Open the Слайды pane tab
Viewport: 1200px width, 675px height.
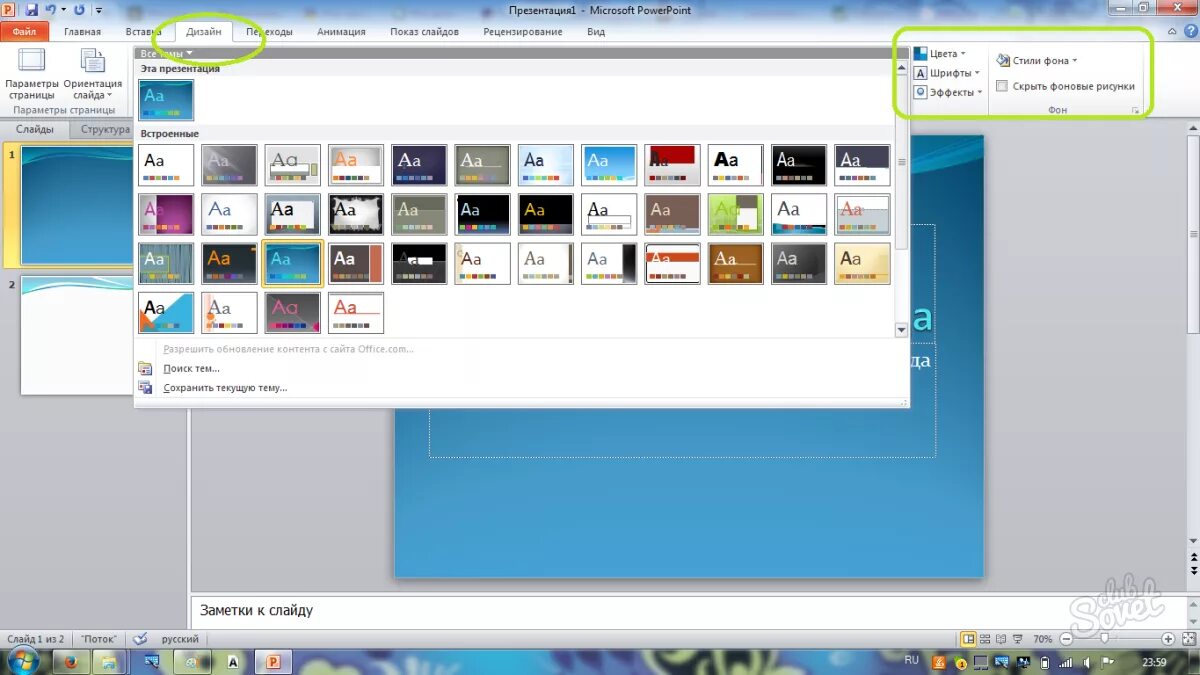(x=35, y=129)
